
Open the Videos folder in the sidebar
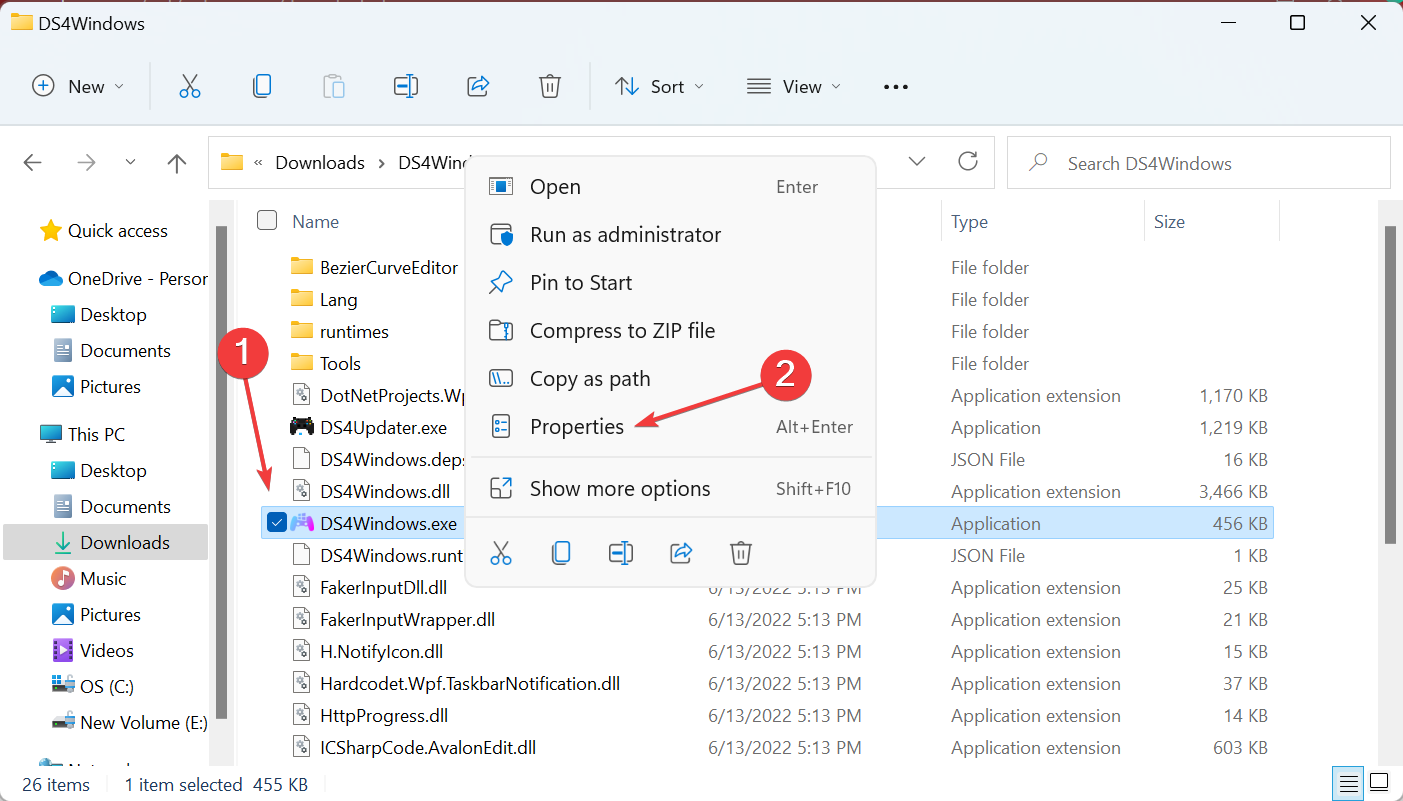tap(92, 651)
